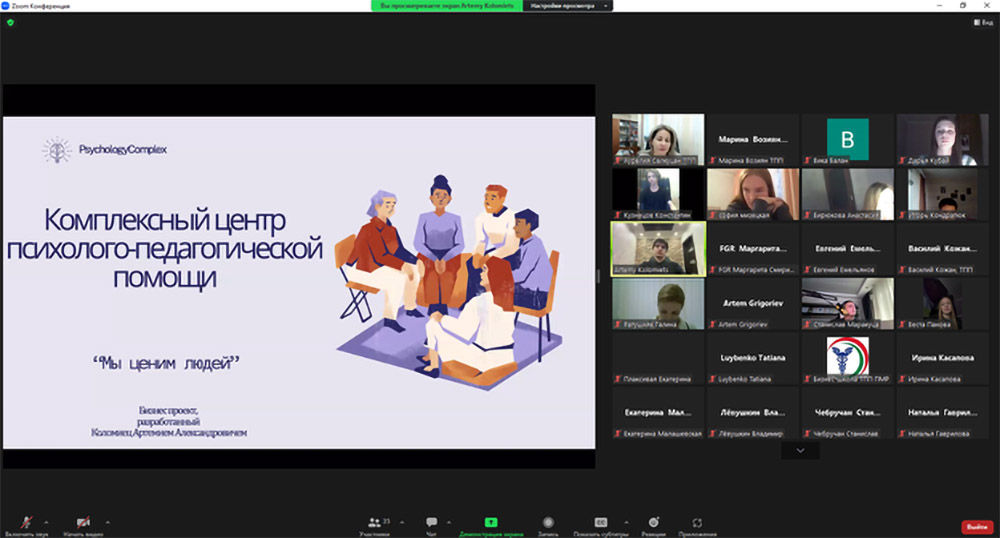Screen dimensions: 1000x538
Task: Start video with the camera icon
Action: tap(83, 522)
